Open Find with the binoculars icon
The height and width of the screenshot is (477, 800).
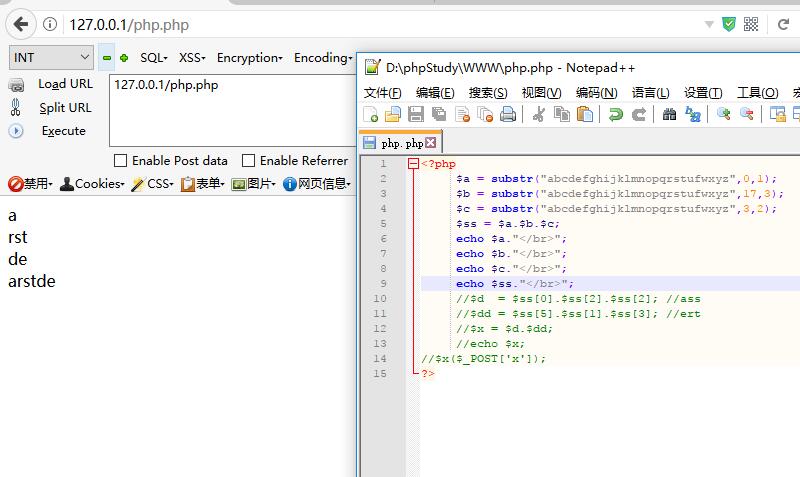click(x=670, y=114)
